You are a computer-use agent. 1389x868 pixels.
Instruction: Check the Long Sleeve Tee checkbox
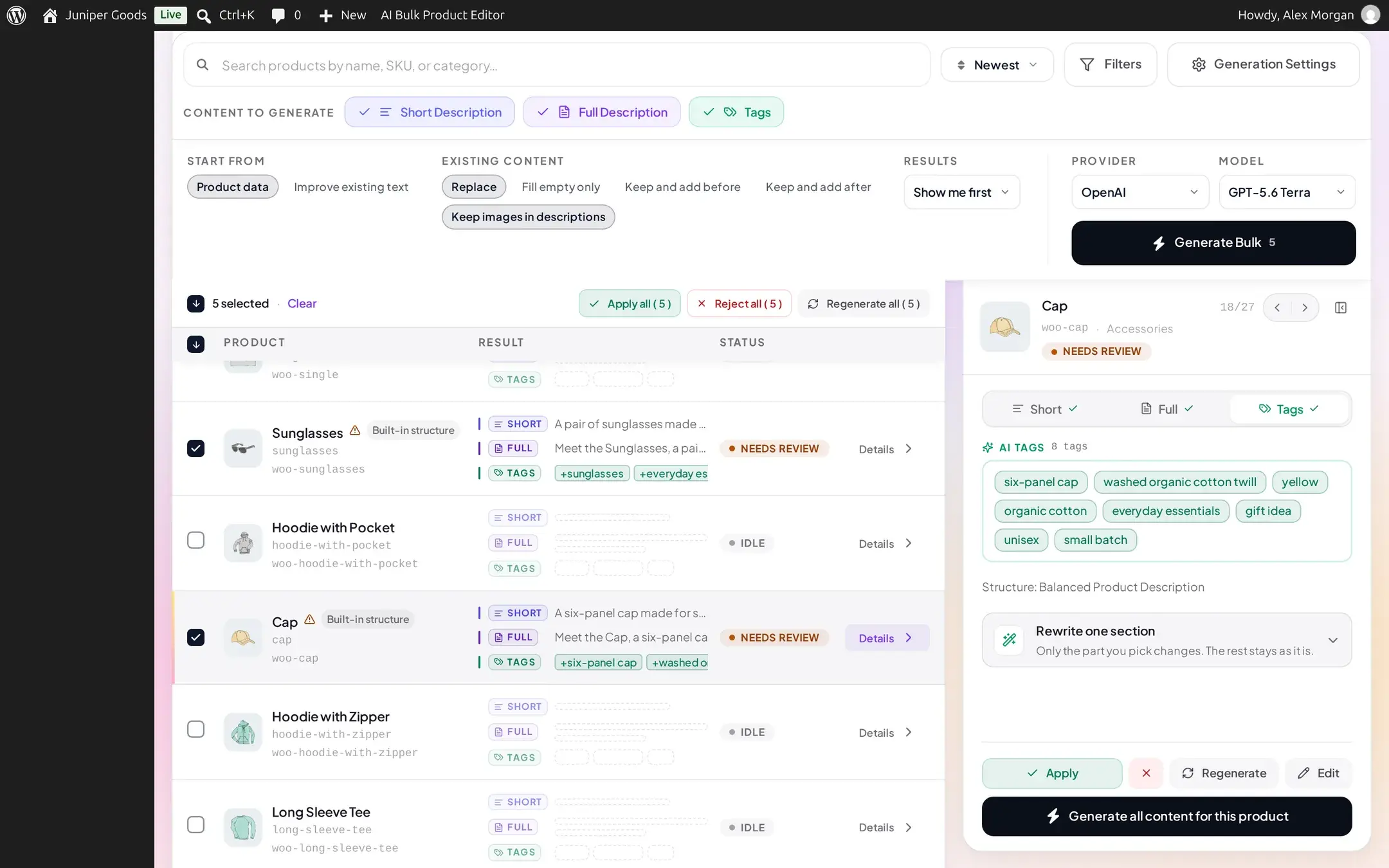pos(196,824)
